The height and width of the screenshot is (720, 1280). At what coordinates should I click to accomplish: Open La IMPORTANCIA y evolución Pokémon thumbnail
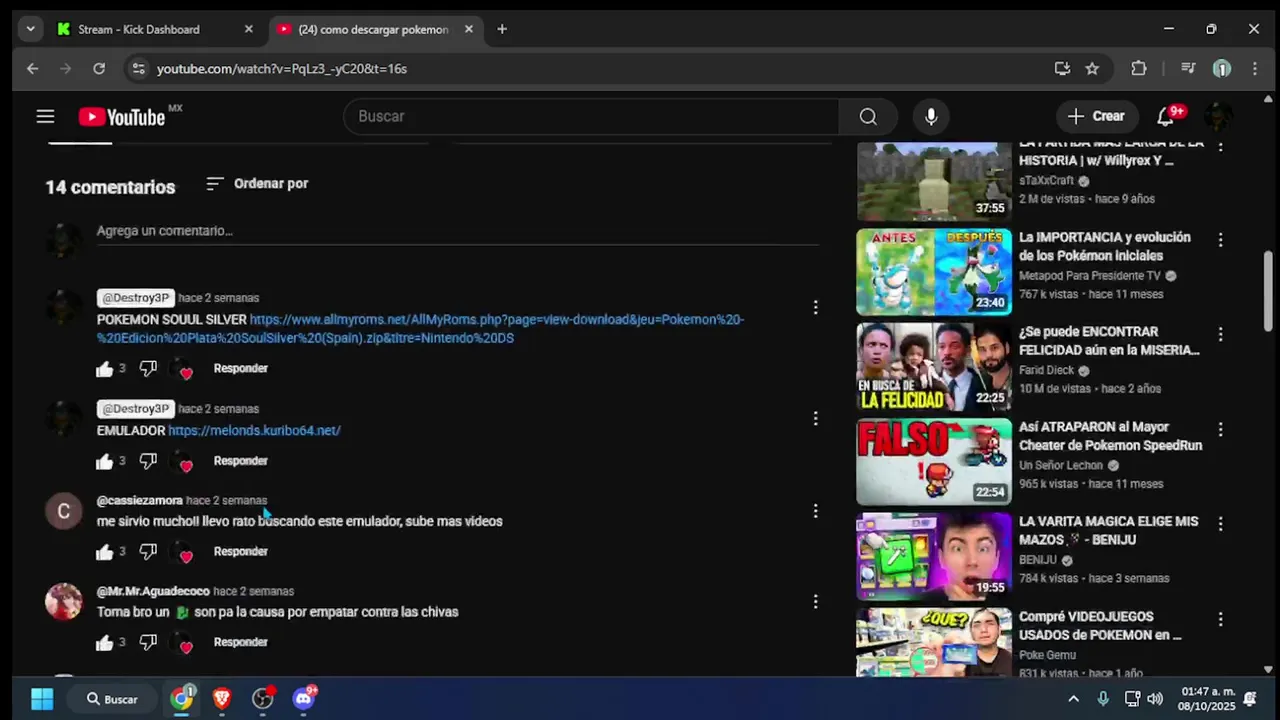click(x=934, y=272)
